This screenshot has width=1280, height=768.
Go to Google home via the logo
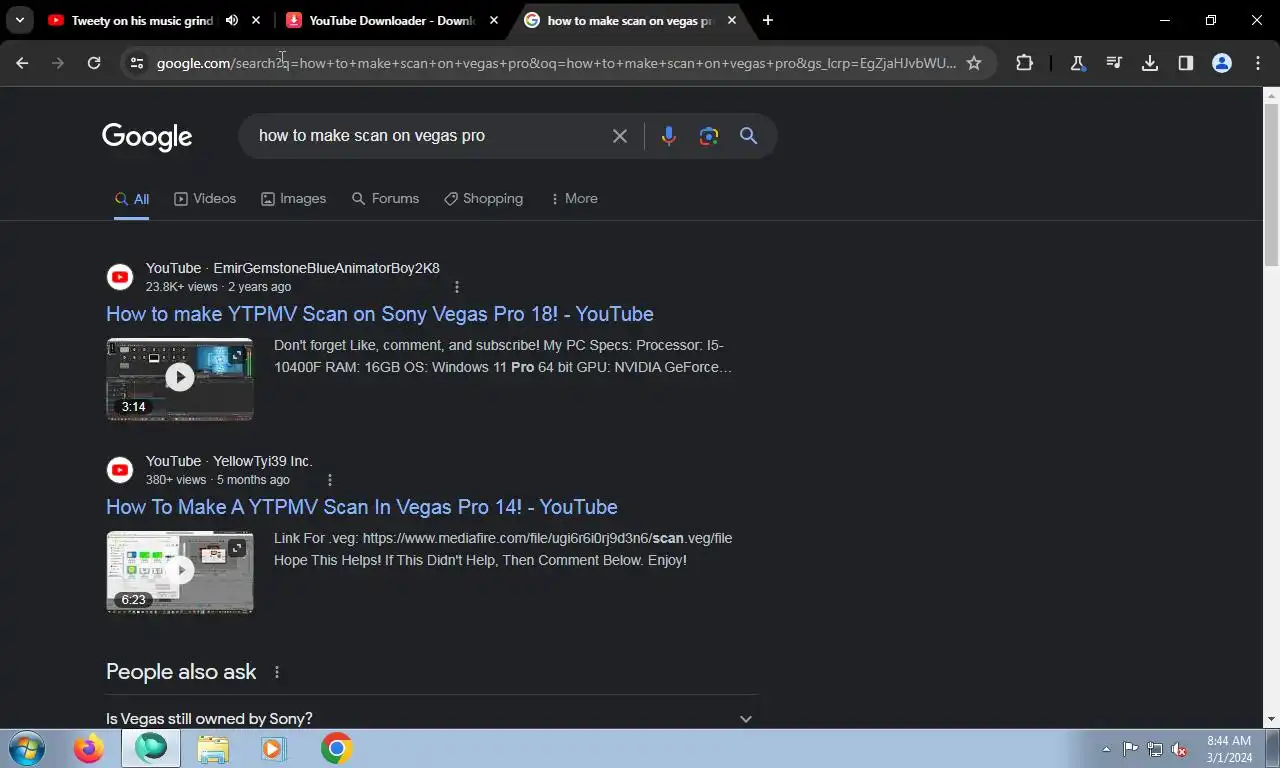click(147, 137)
